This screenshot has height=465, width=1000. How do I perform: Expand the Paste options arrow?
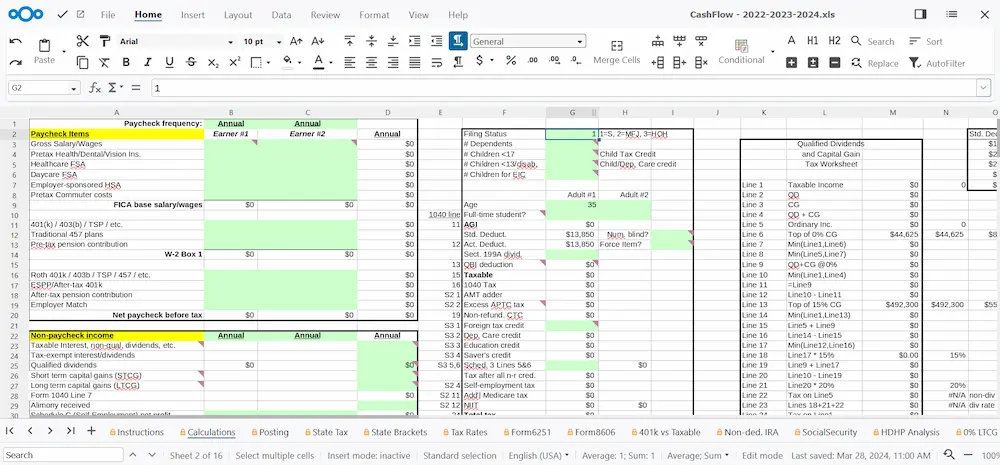[x=63, y=52]
